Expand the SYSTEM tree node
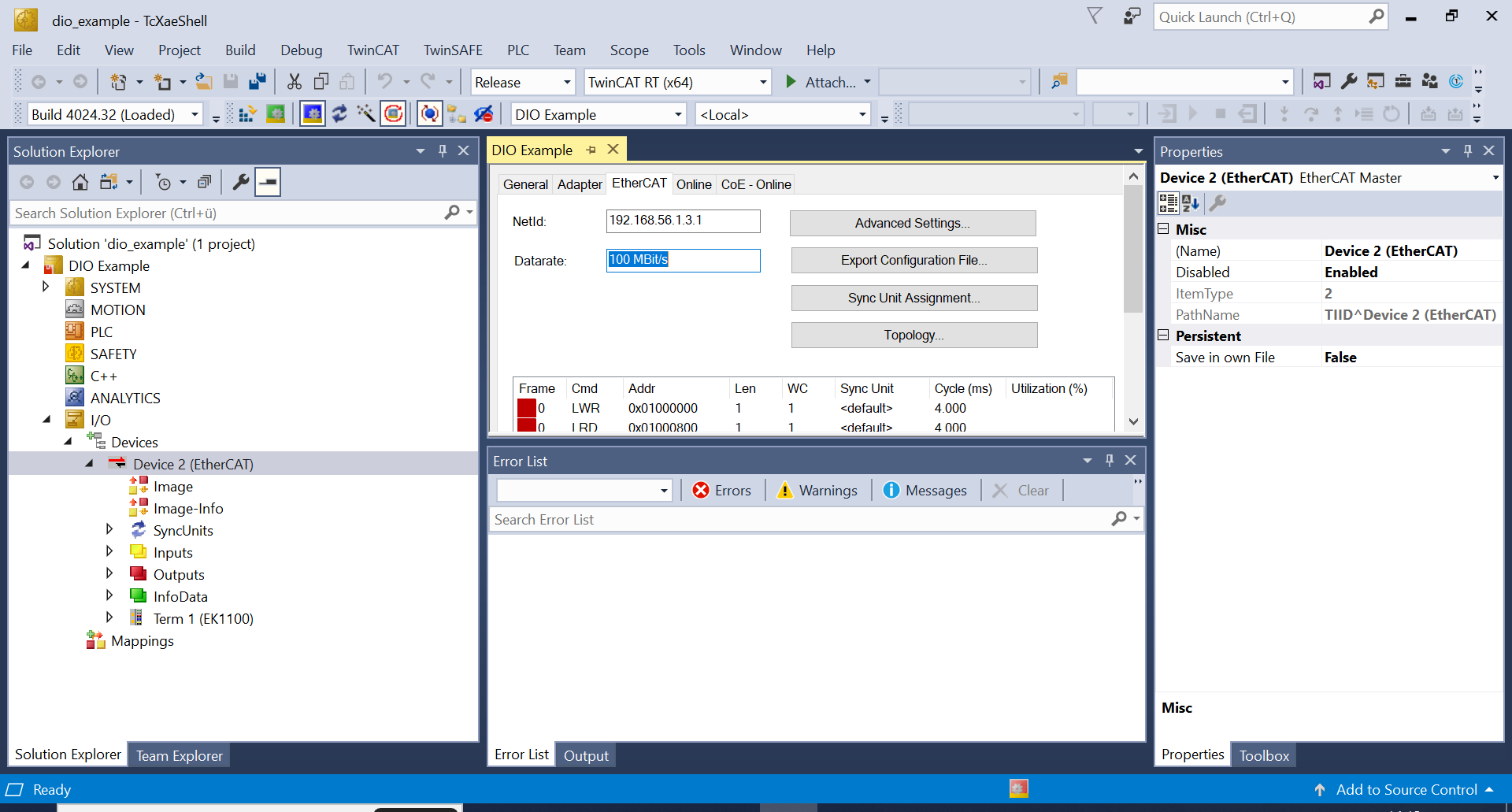This screenshot has height=812, width=1512. (x=46, y=287)
